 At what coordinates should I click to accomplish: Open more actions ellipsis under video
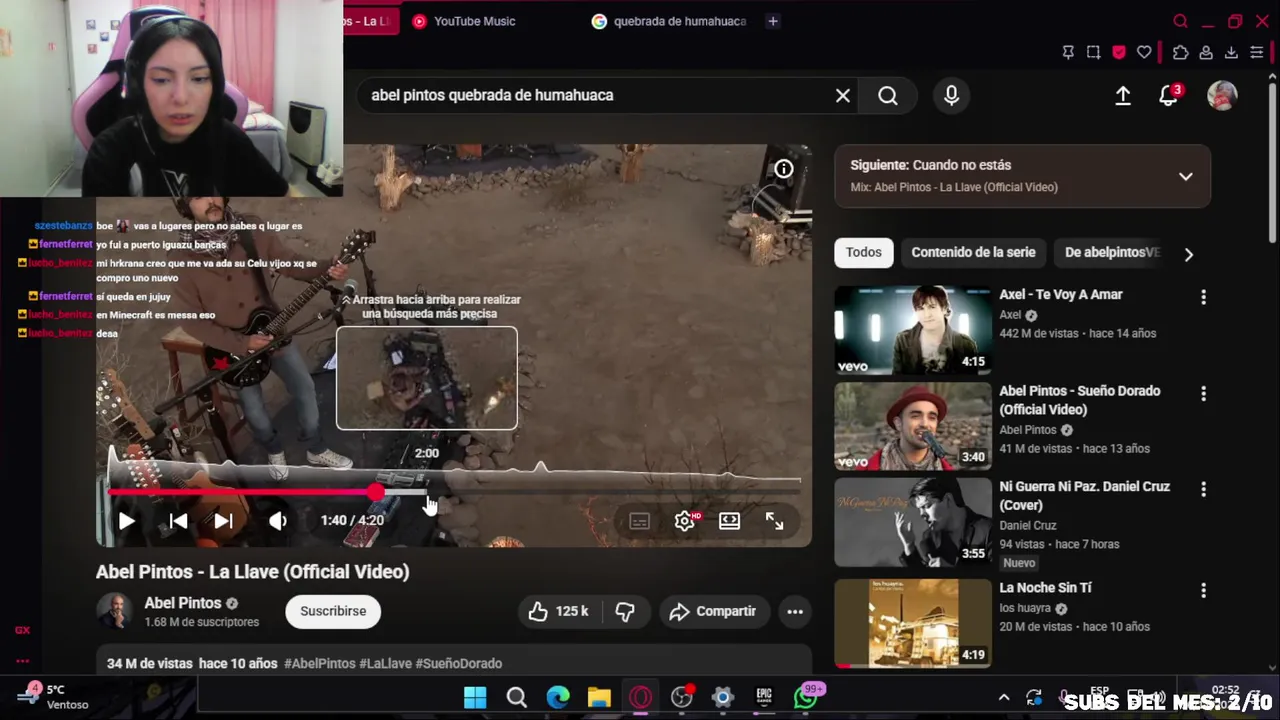click(x=795, y=611)
